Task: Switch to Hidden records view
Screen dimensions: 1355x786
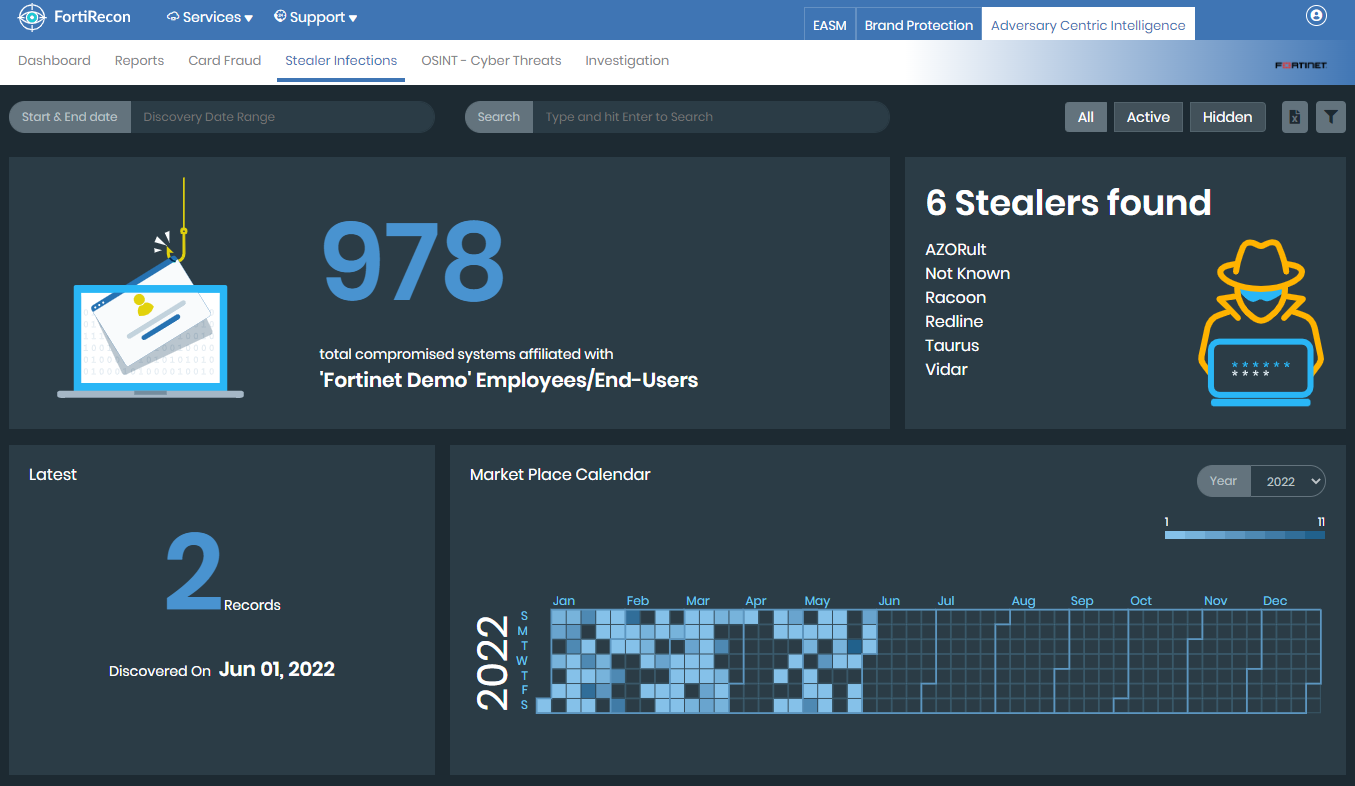Action: pos(1227,117)
